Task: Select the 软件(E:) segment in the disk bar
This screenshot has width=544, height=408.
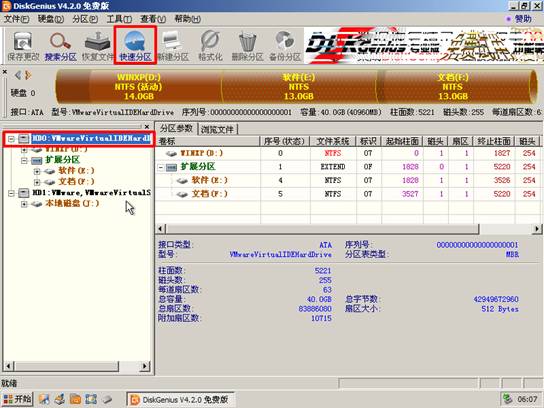Action: (299, 87)
